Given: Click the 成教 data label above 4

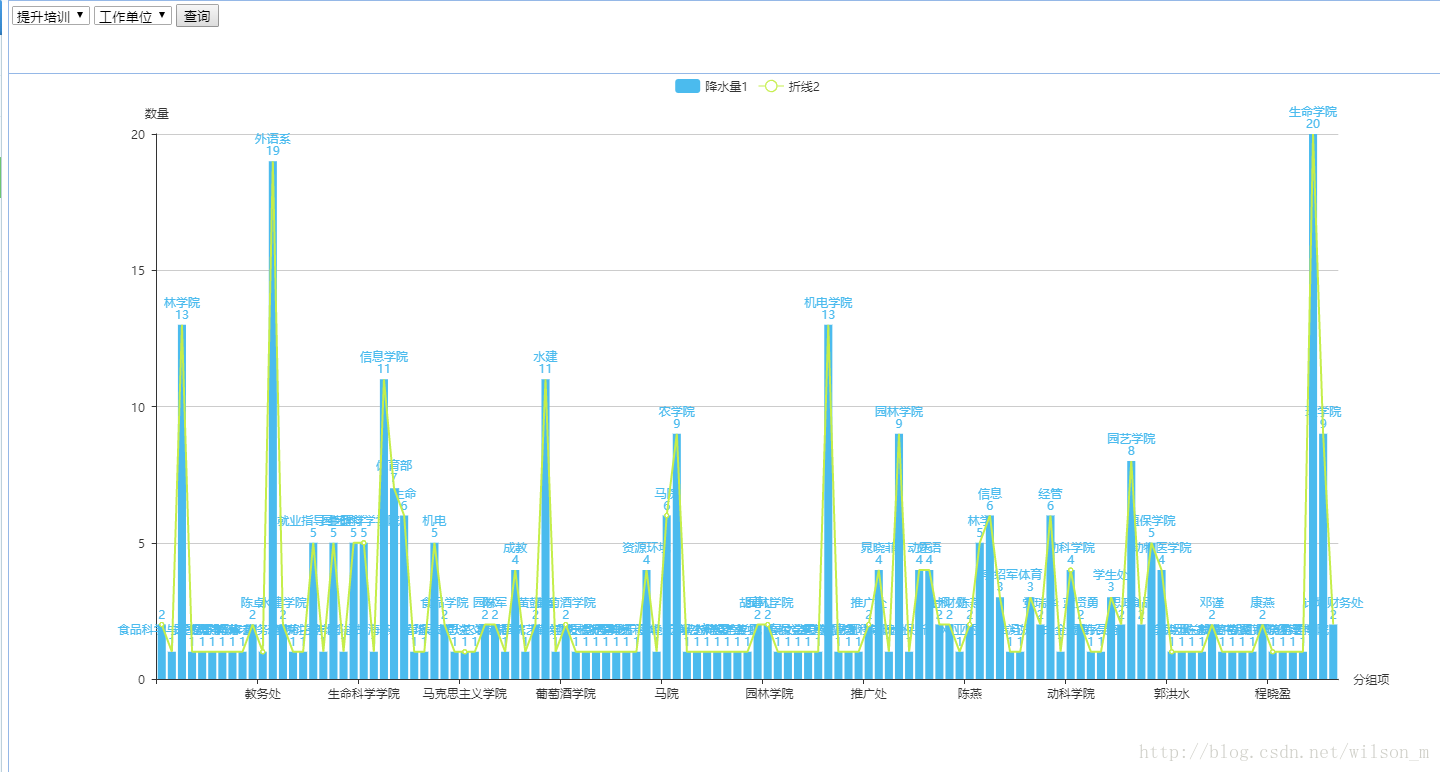Looking at the screenshot, I should point(515,547).
